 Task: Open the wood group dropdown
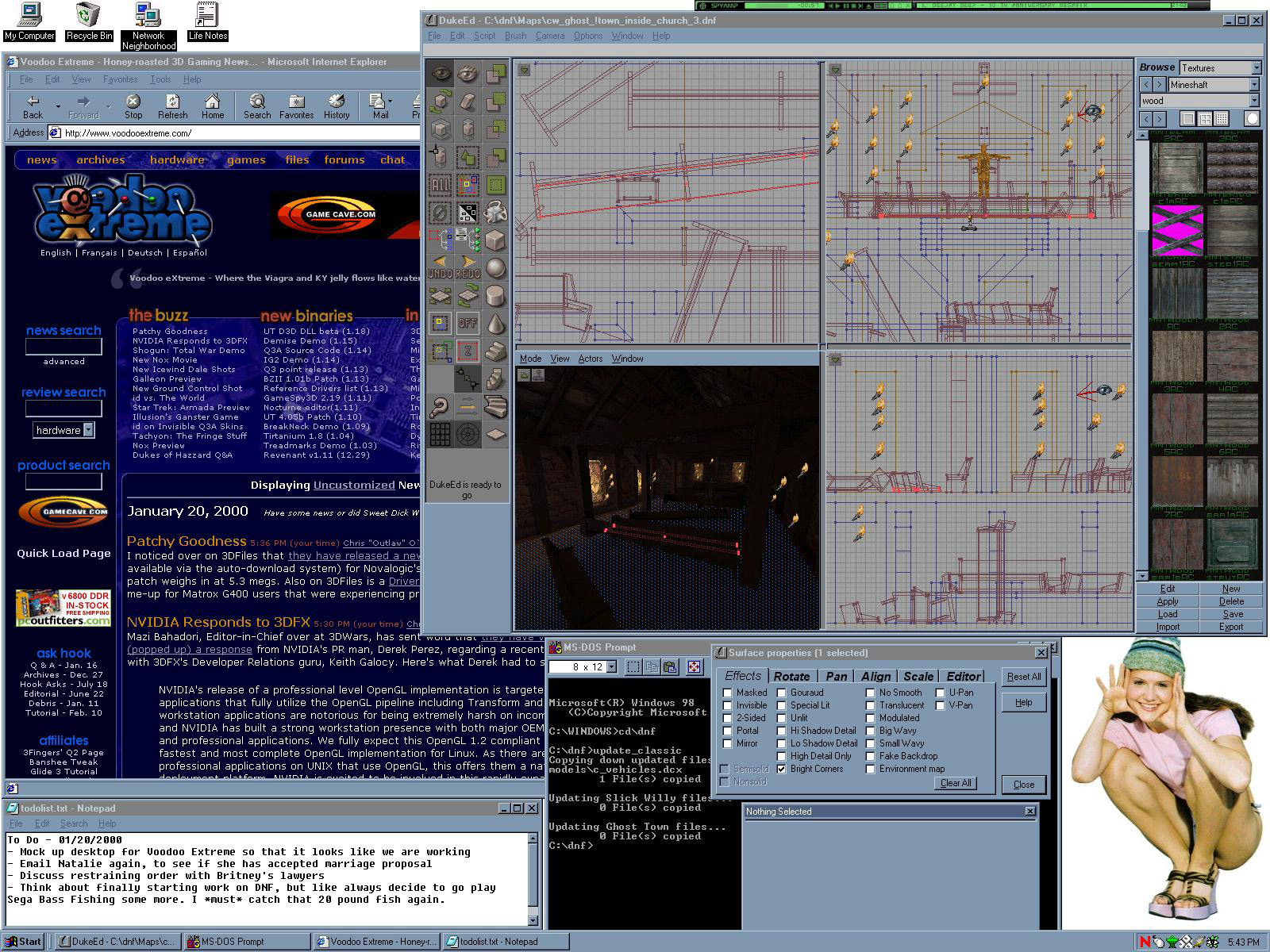[1254, 101]
